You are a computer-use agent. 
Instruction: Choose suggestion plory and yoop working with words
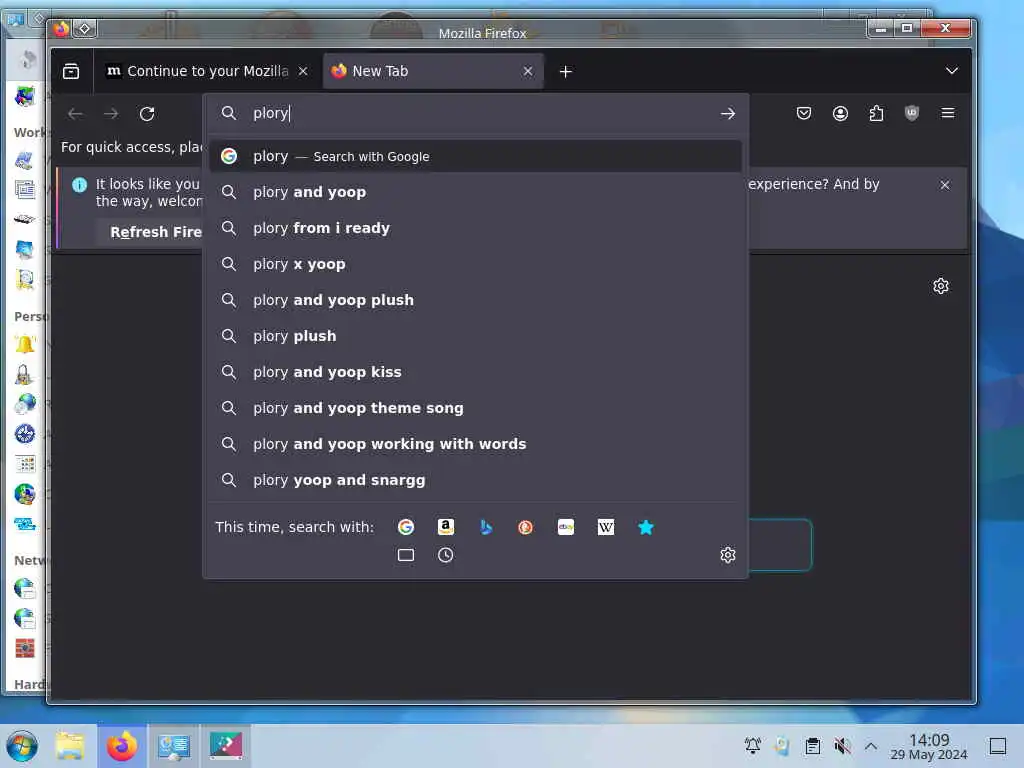(x=475, y=443)
